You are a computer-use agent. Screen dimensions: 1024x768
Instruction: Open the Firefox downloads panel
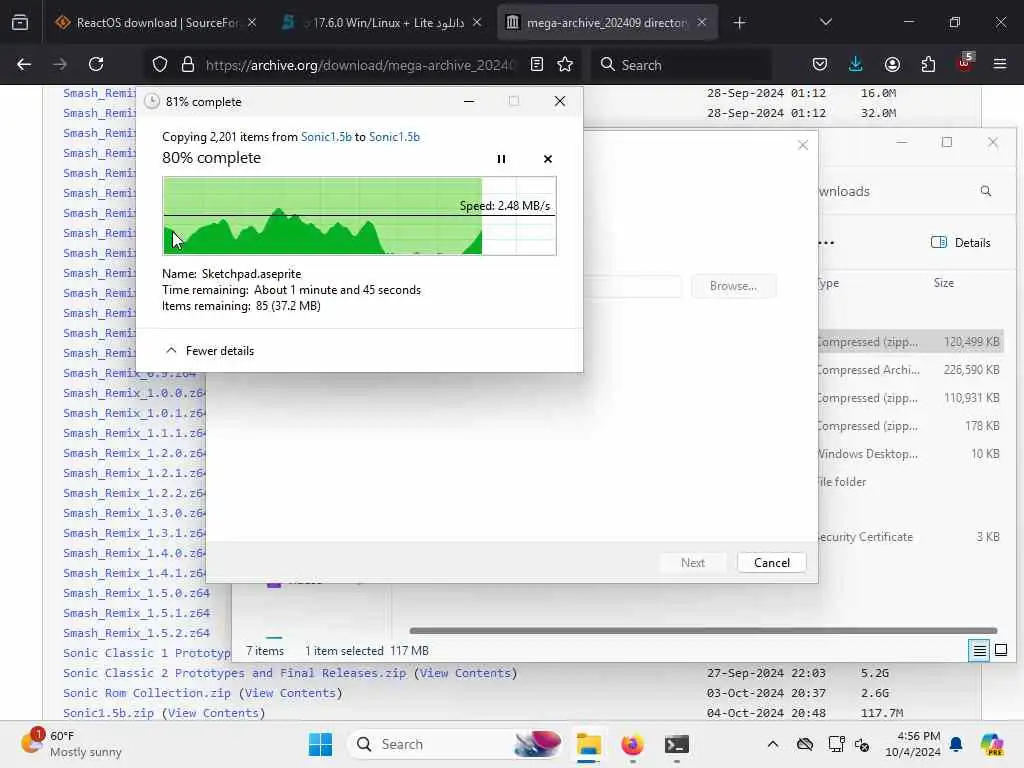pyautogui.click(x=856, y=64)
